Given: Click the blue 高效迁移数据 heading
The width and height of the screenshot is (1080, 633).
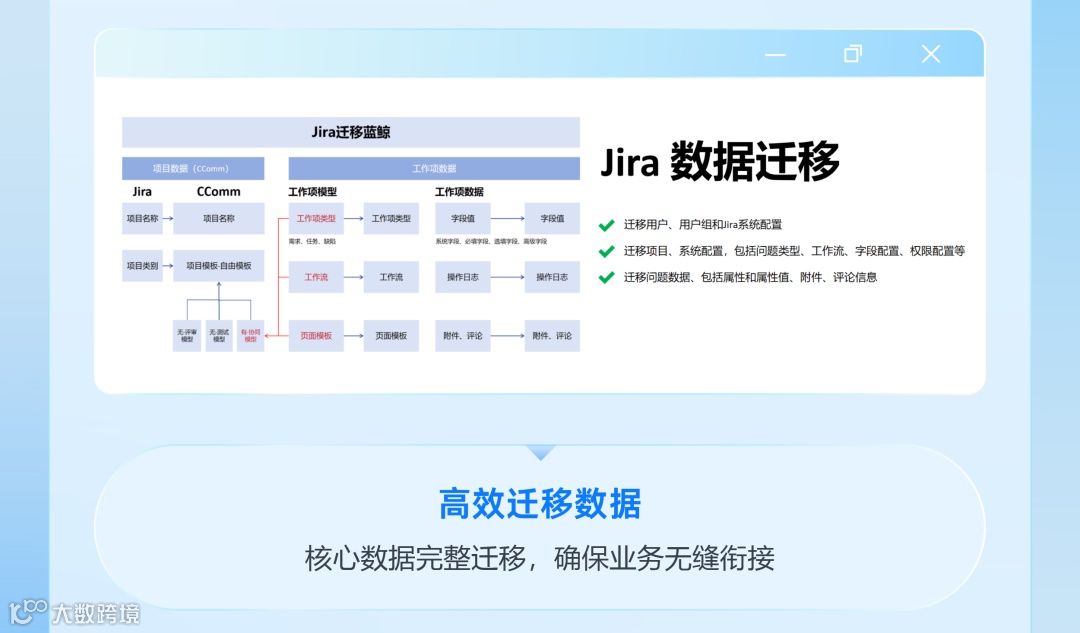Looking at the screenshot, I should 540,504.
